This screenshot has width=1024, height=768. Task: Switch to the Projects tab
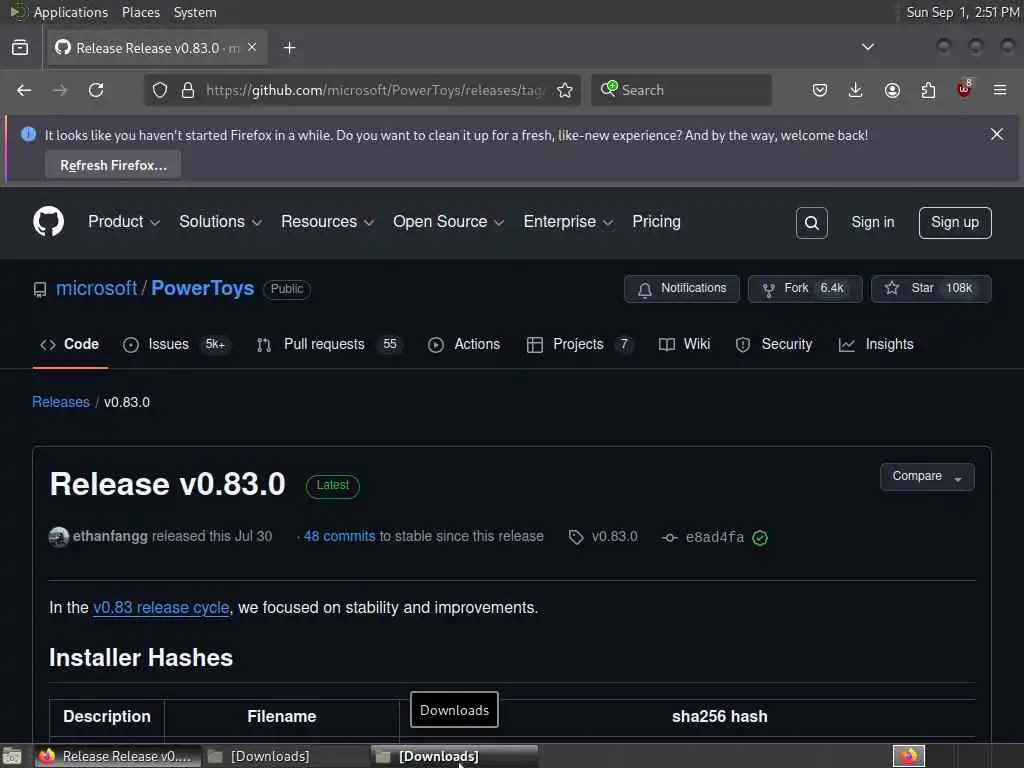click(x=580, y=344)
